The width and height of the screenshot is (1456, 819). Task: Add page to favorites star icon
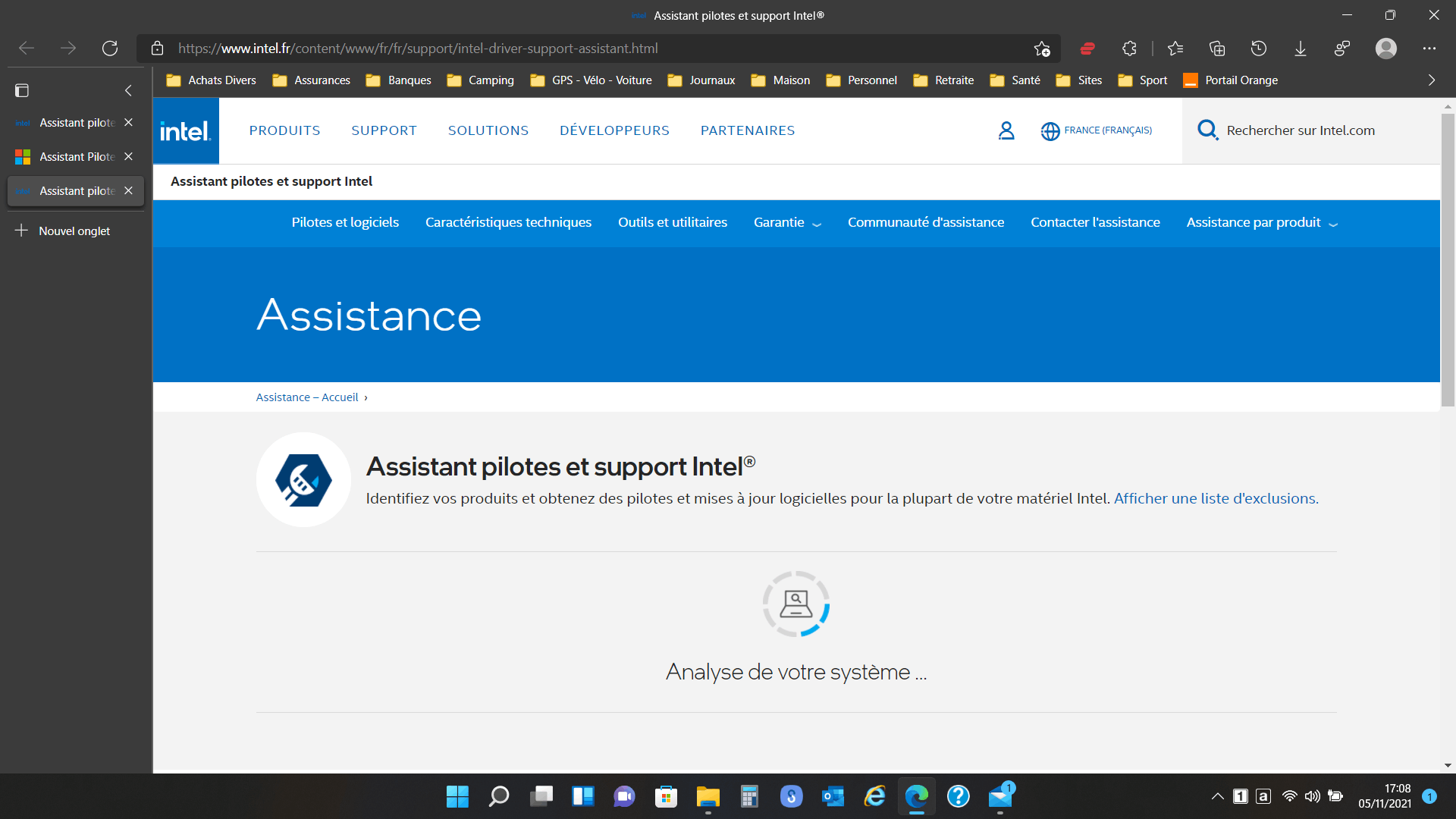coord(1042,49)
